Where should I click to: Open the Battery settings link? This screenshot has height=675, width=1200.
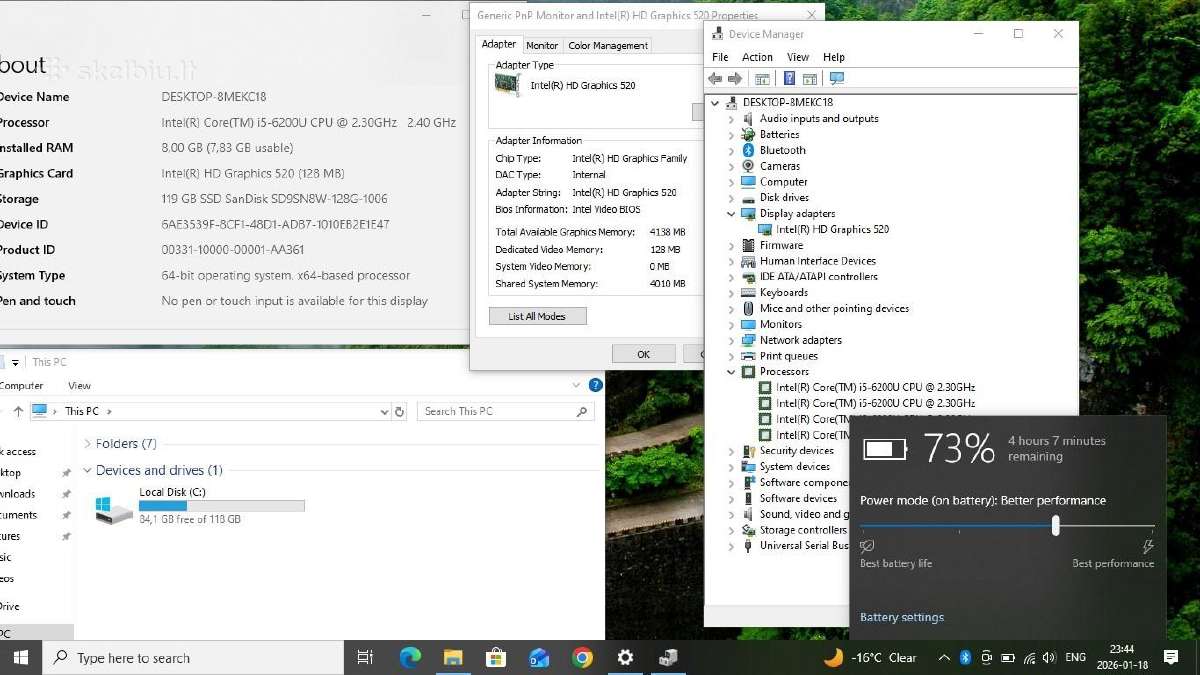(x=902, y=618)
